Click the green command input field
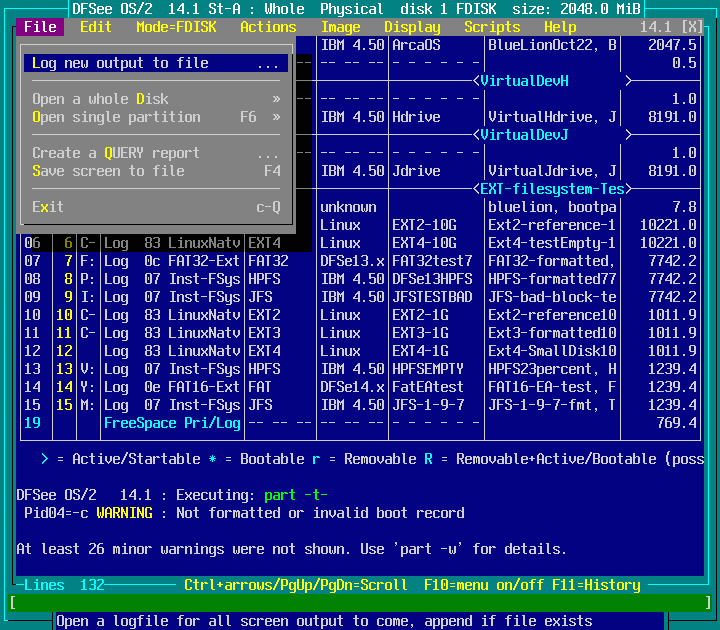 [360, 603]
